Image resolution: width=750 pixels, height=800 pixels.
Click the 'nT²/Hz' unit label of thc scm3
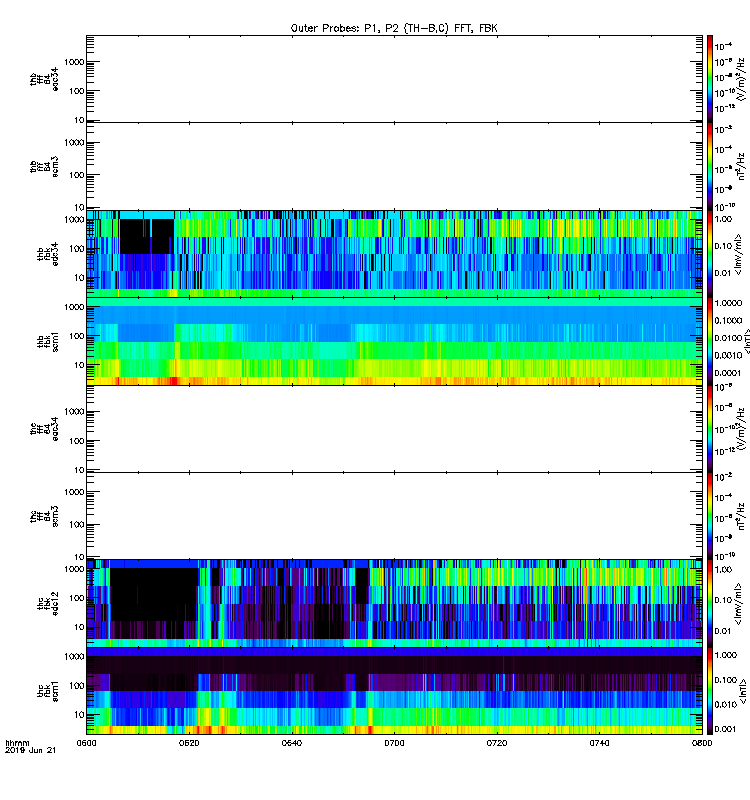point(741,516)
